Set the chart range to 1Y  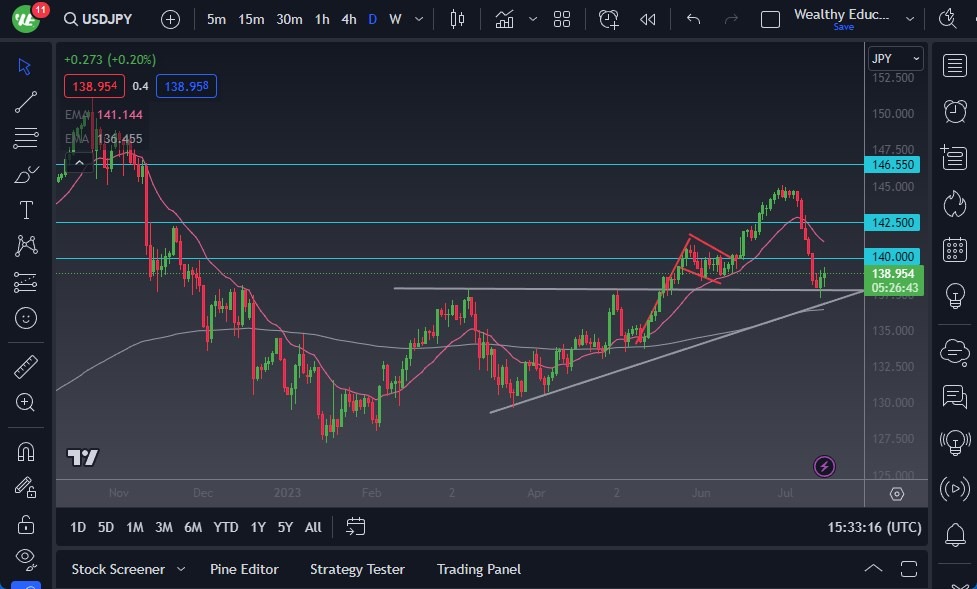click(258, 527)
